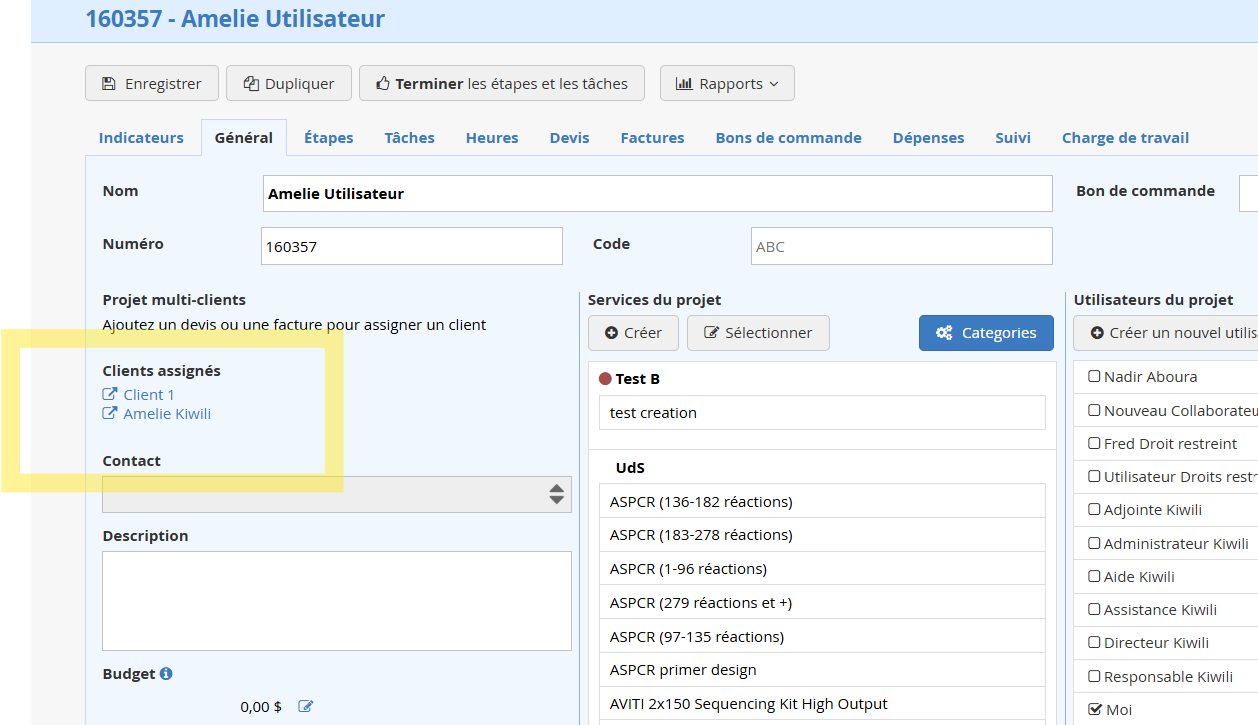Go to the Factures tab
The width and height of the screenshot is (1258, 725).
[x=653, y=138]
